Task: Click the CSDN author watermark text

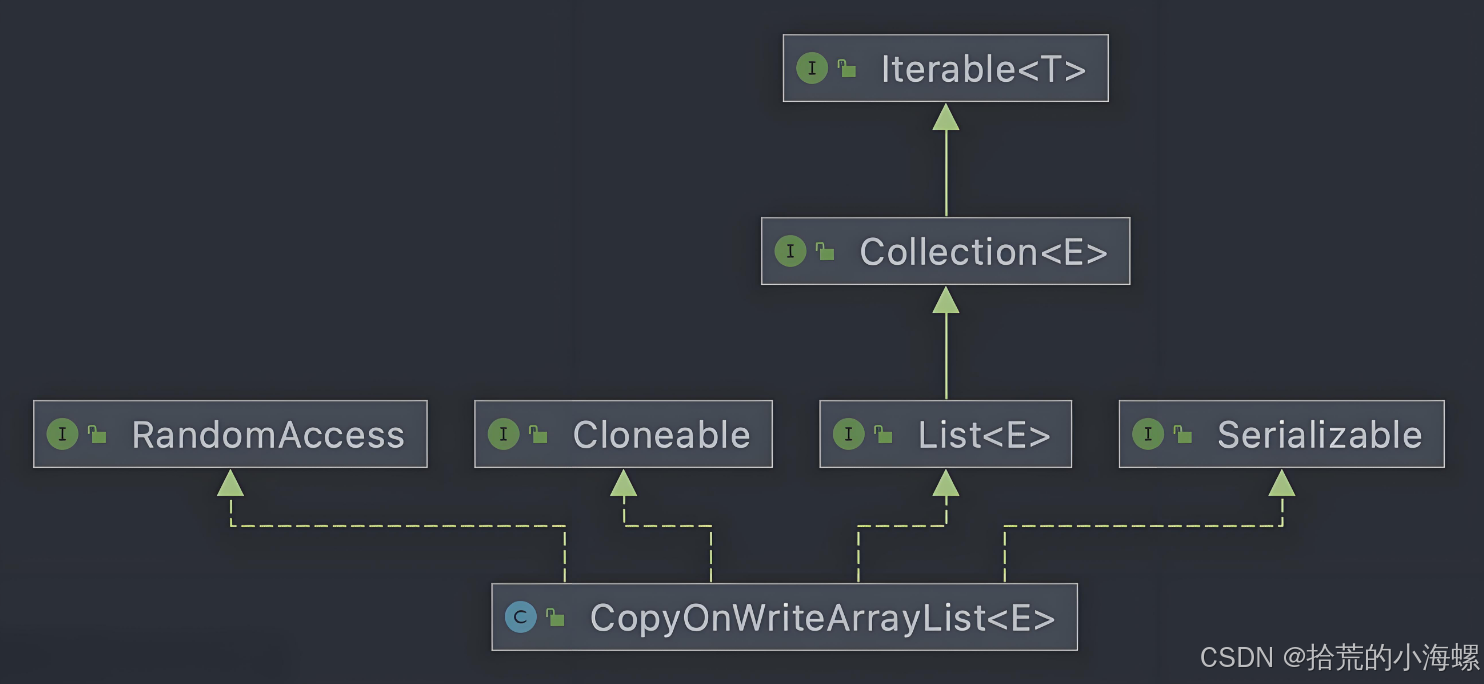Action: tap(1339, 657)
